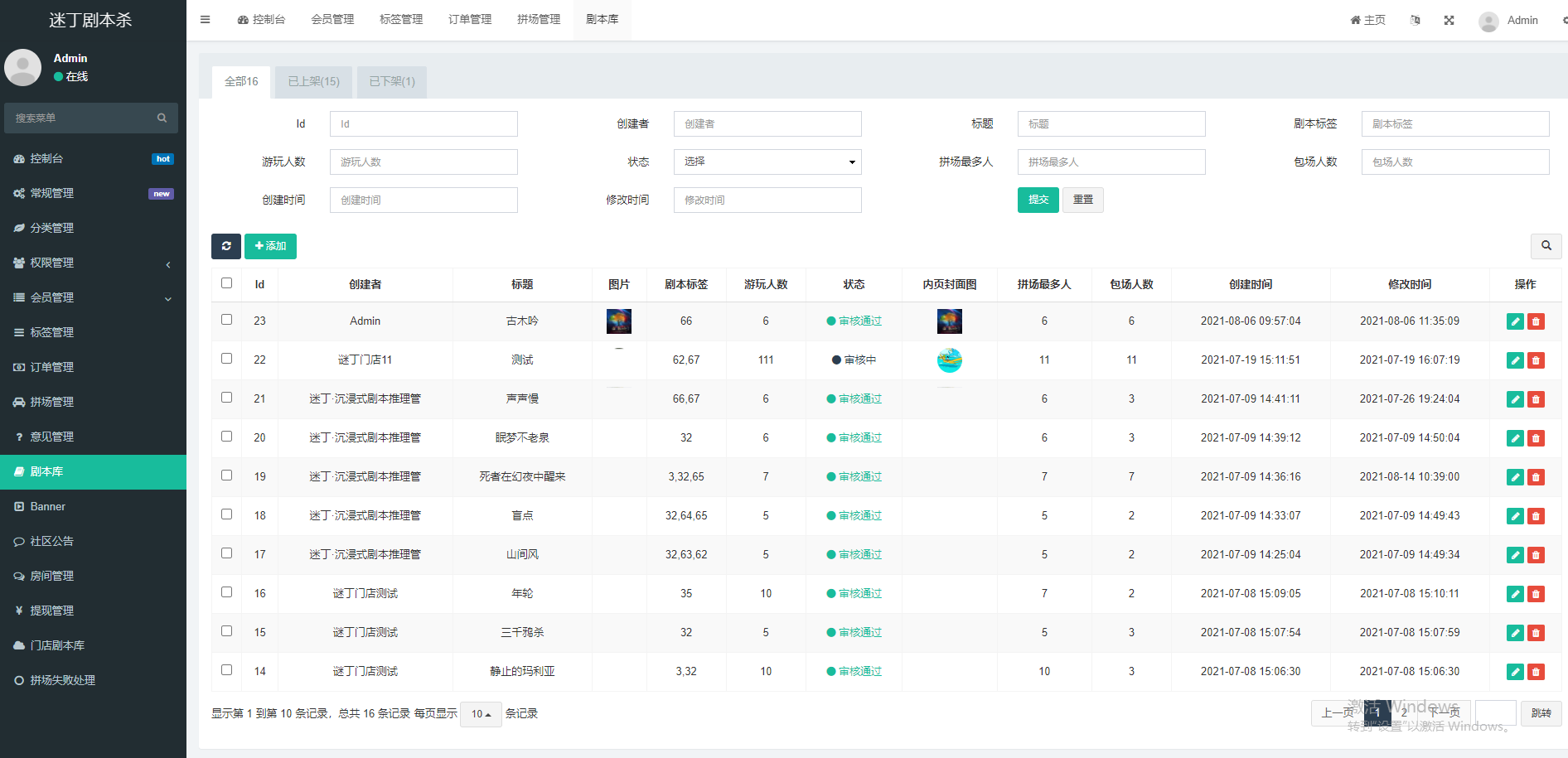Open the per-page records dropdown
This screenshot has width=1568, height=758.
point(481,714)
